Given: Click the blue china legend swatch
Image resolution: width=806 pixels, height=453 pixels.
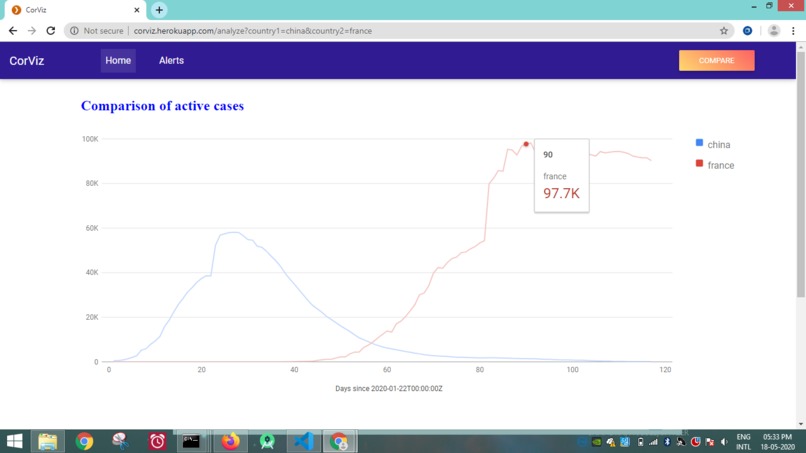Looking at the screenshot, I should click(699, 143).
